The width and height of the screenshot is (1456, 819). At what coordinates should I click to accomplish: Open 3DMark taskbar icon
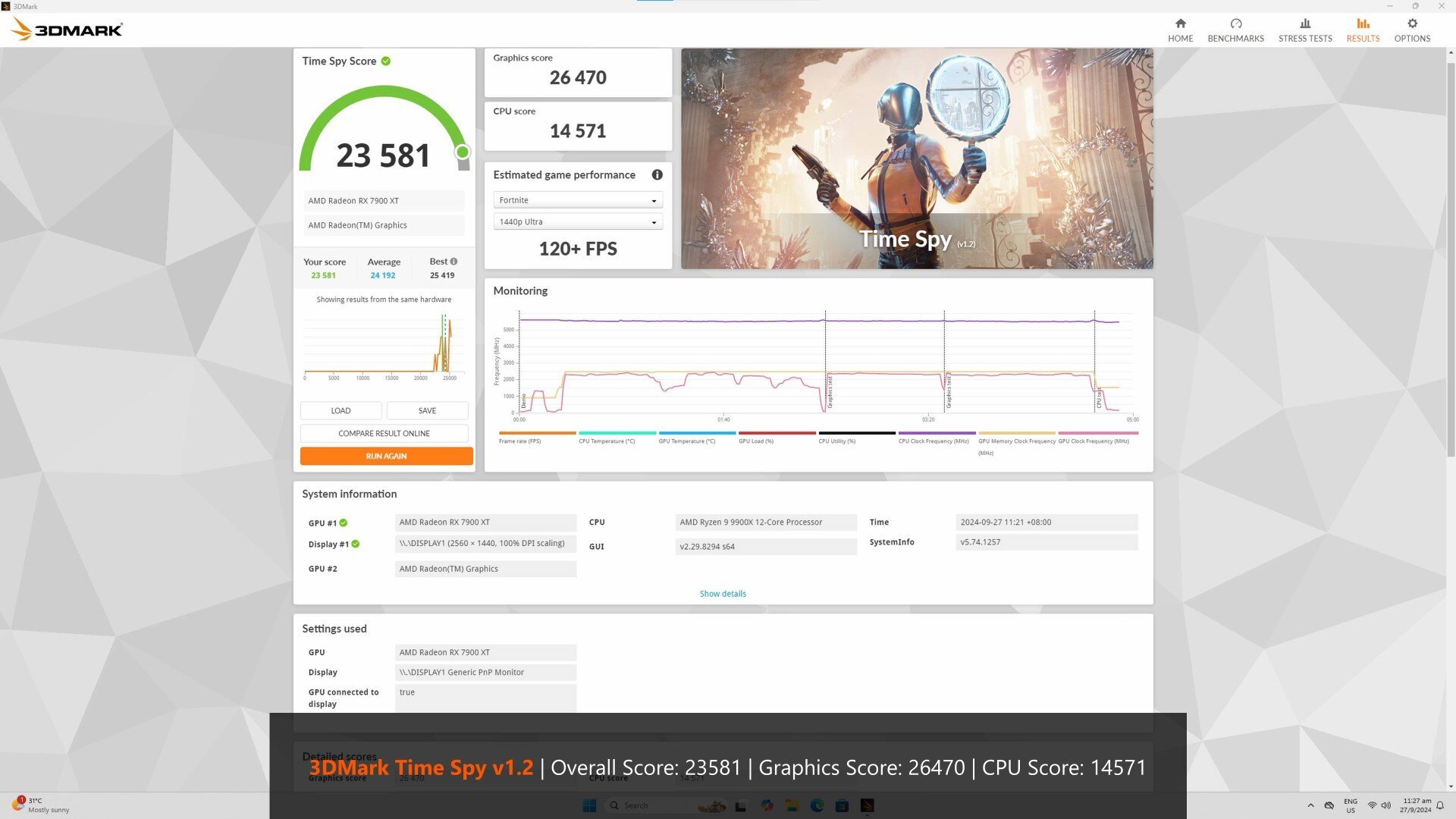click(x=868, y=805)
